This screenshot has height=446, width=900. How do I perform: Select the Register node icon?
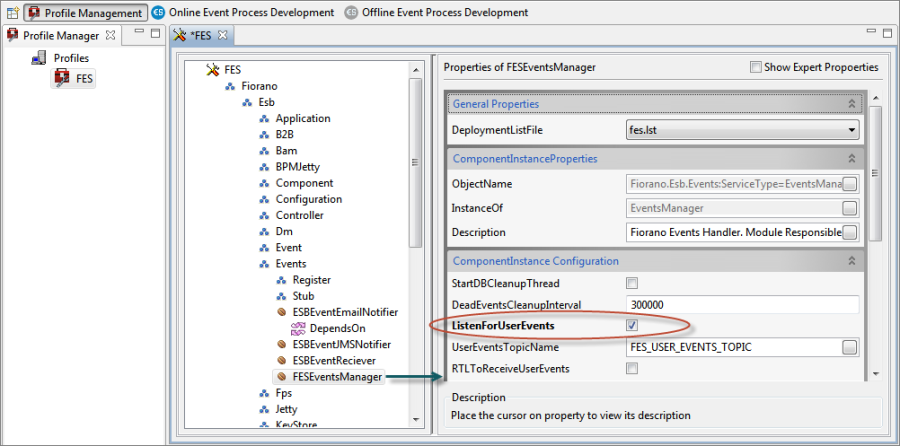[281, 280]
